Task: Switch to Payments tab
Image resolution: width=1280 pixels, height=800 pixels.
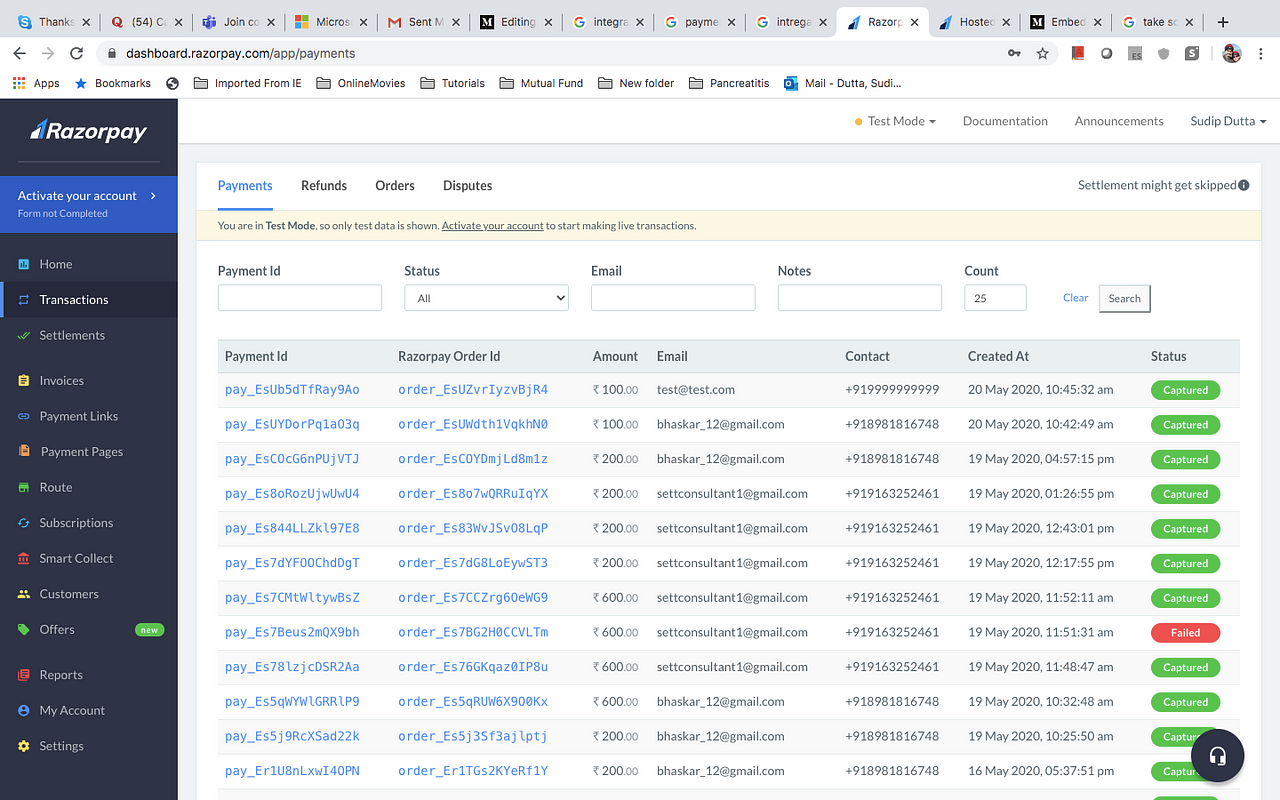Action: point(245,186)
